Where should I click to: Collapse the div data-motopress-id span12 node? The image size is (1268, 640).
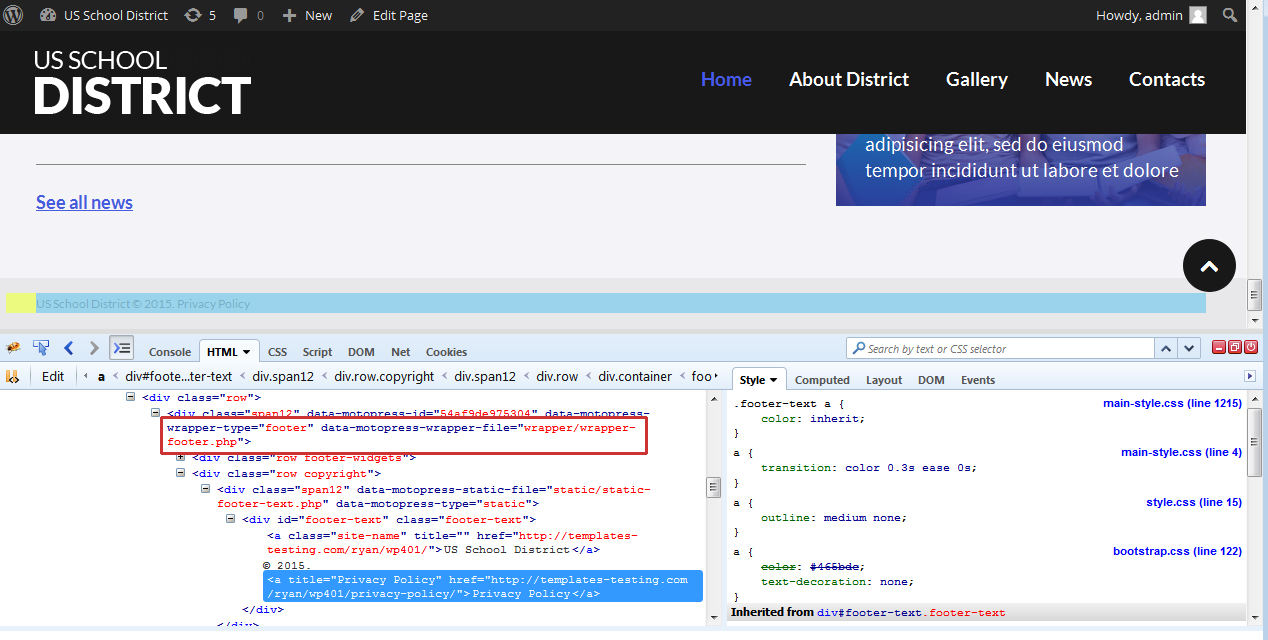pyautogui.click(x=156, y=412)
